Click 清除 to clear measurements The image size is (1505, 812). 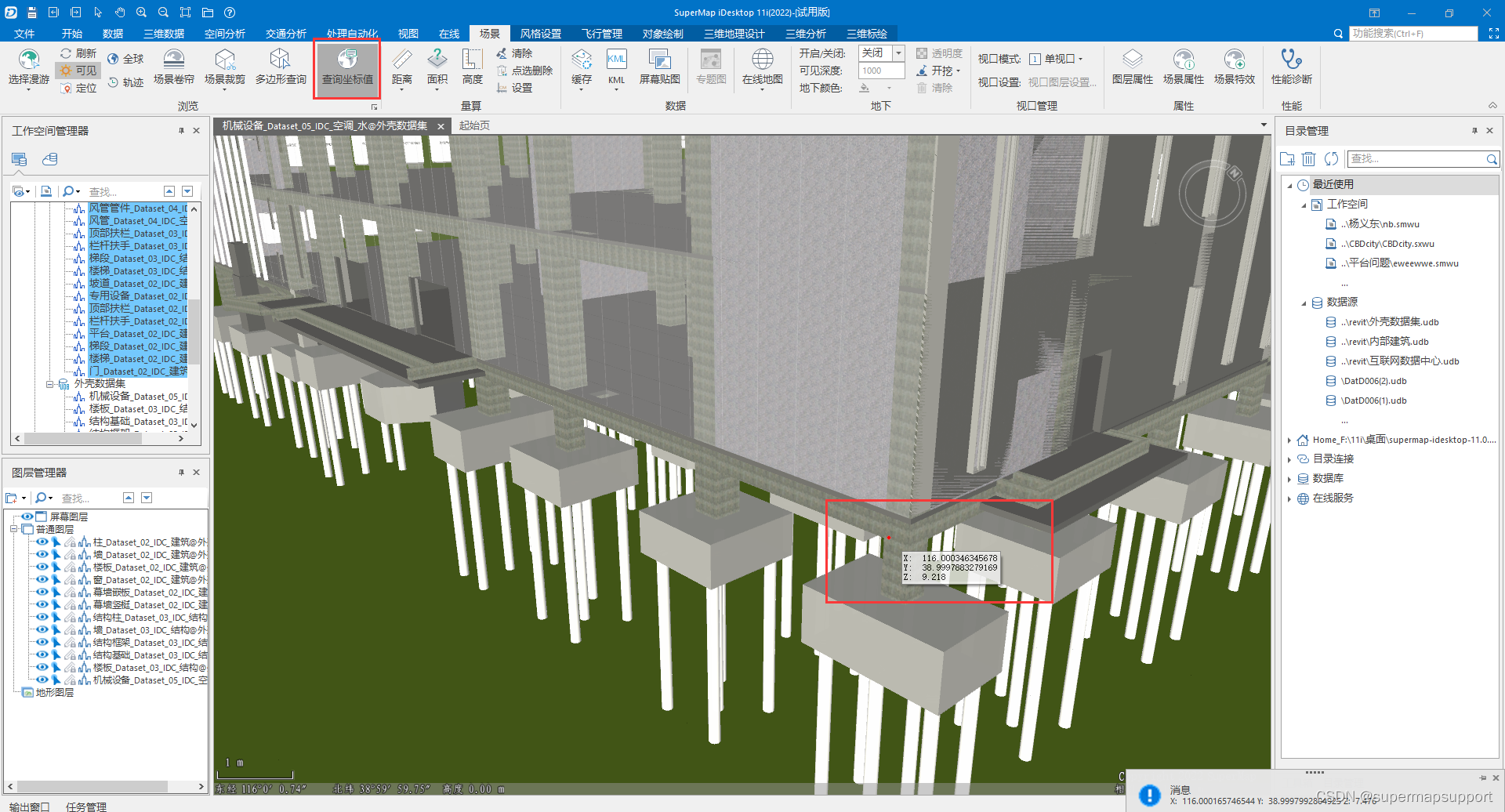(x=514, y=53)
